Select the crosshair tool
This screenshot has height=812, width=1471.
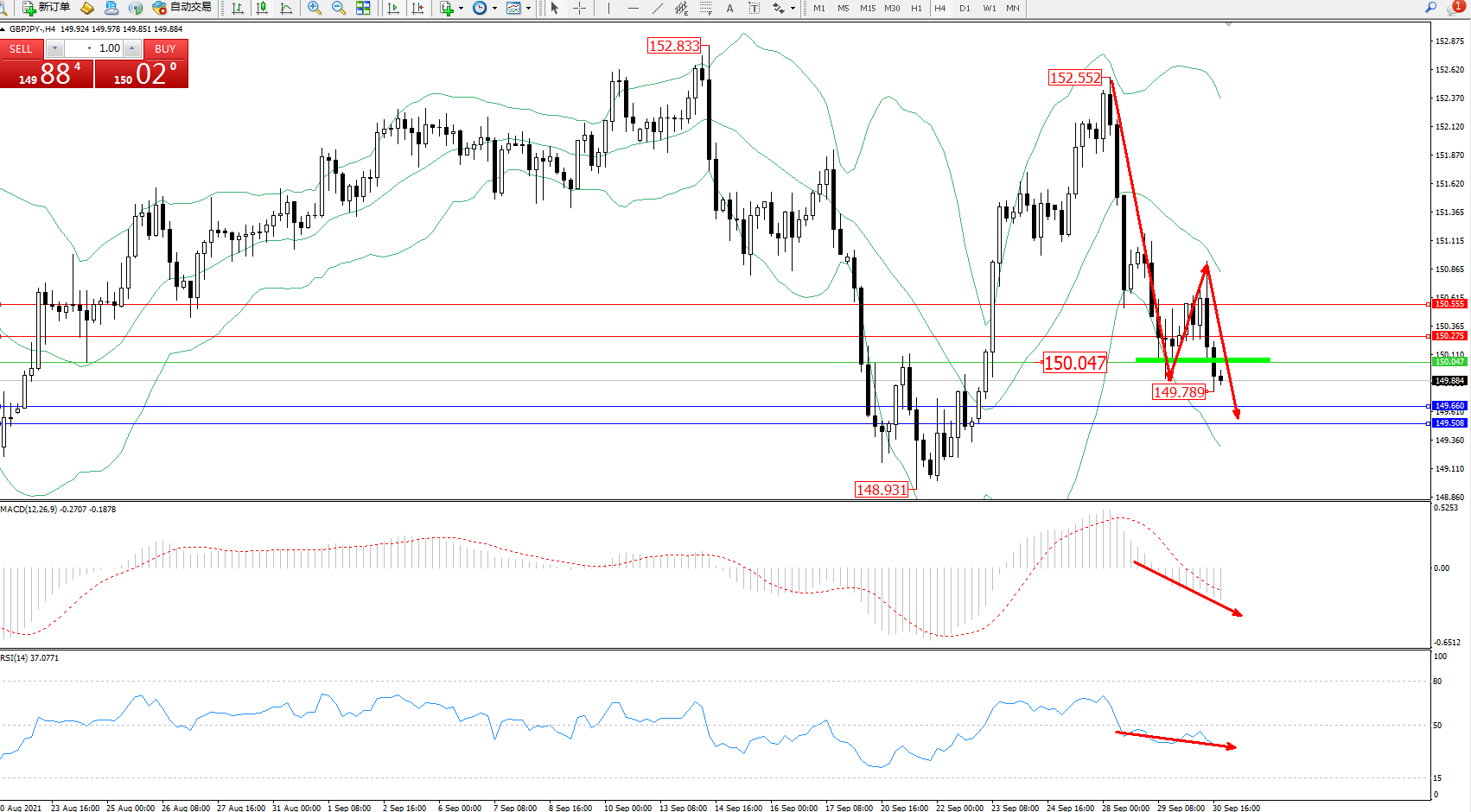(579, 8)
